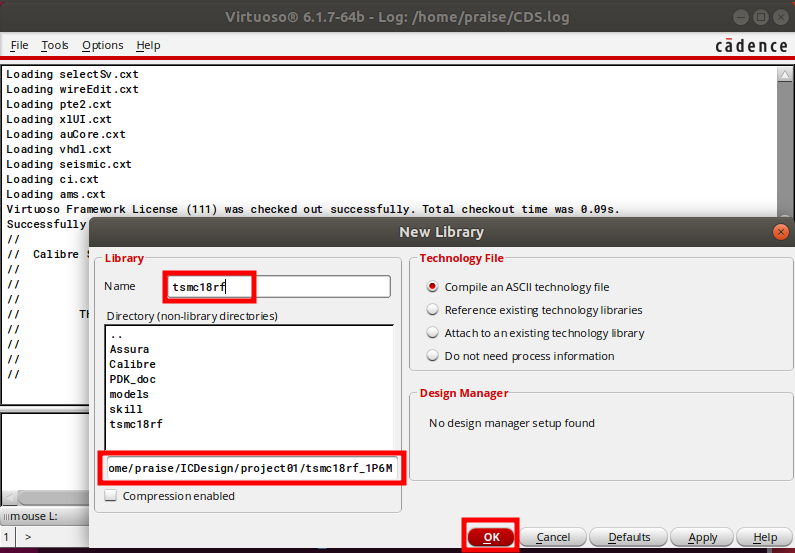Minimize the Virtuoso window
This screenshot has width=795, height=553.
[x=741, y=17]
